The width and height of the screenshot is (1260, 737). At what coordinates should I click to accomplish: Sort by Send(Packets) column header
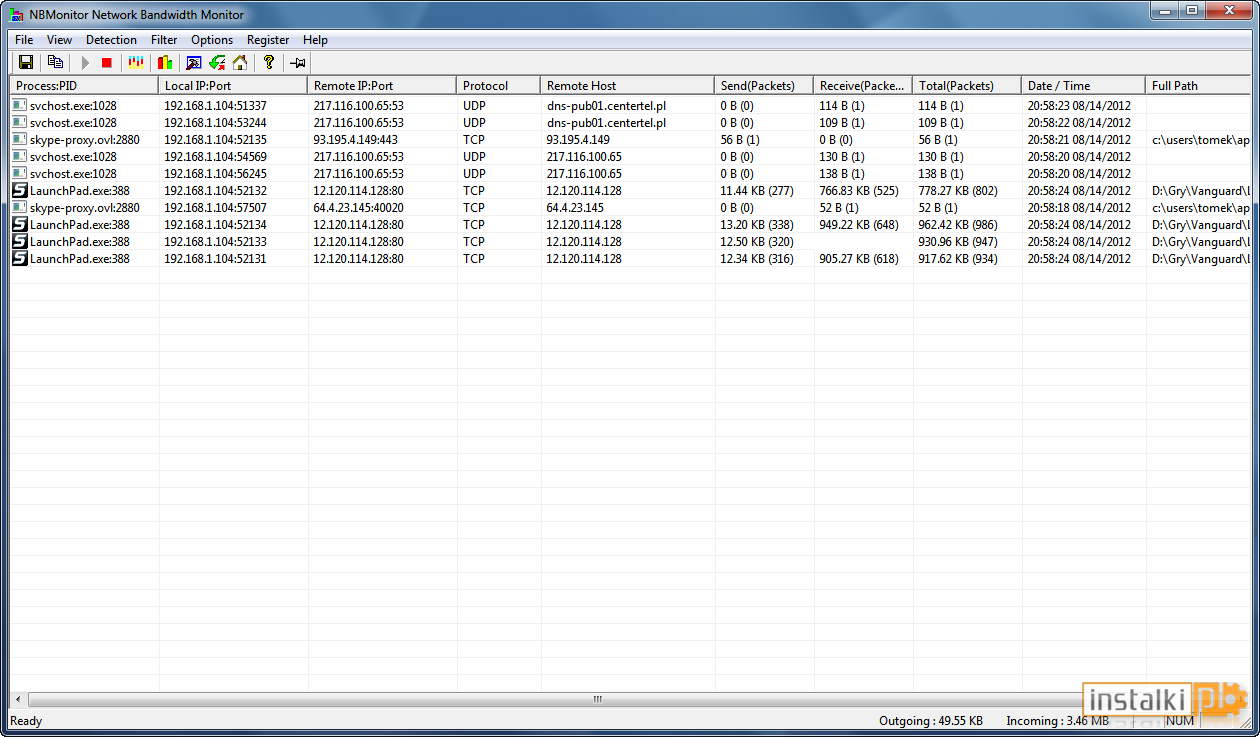[x=764, y=86]
